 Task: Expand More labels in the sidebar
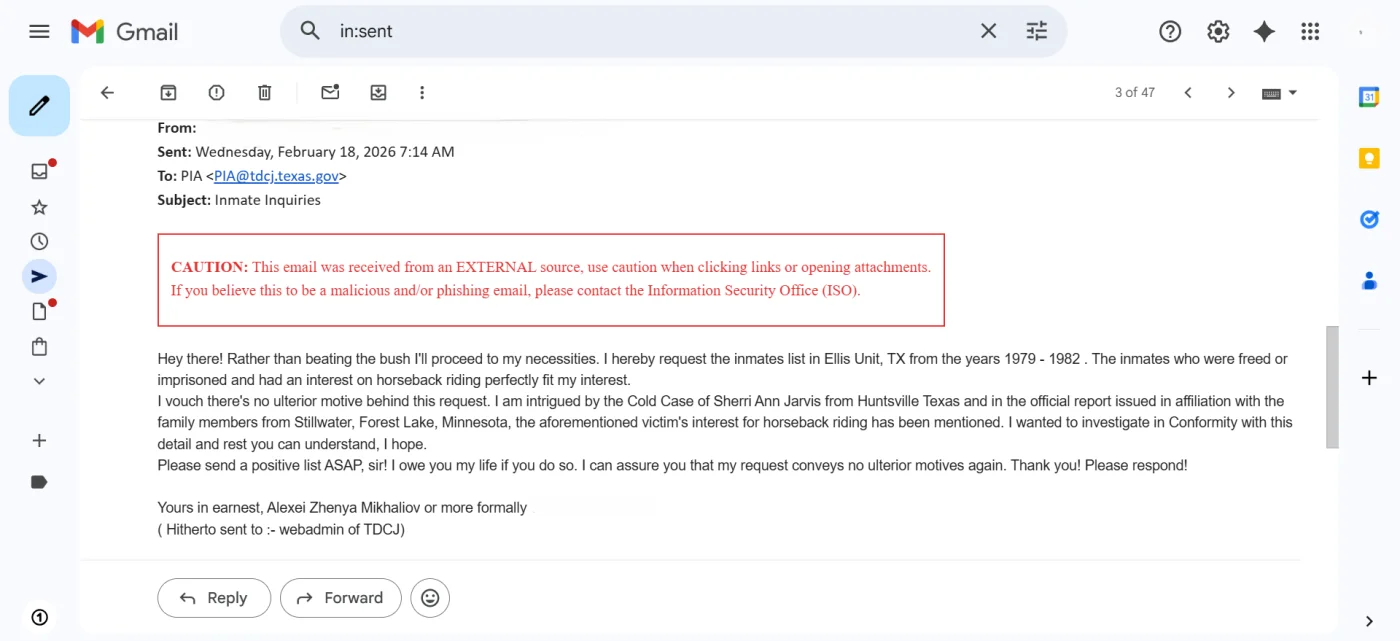[x=38, y=380]
